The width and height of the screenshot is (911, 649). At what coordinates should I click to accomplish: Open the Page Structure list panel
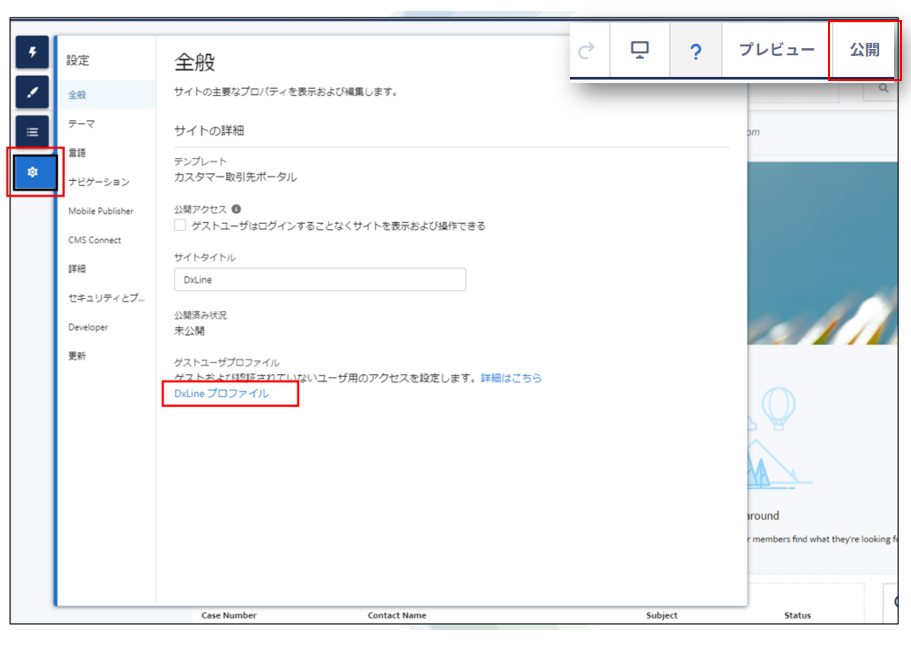[x=32, y=130]
